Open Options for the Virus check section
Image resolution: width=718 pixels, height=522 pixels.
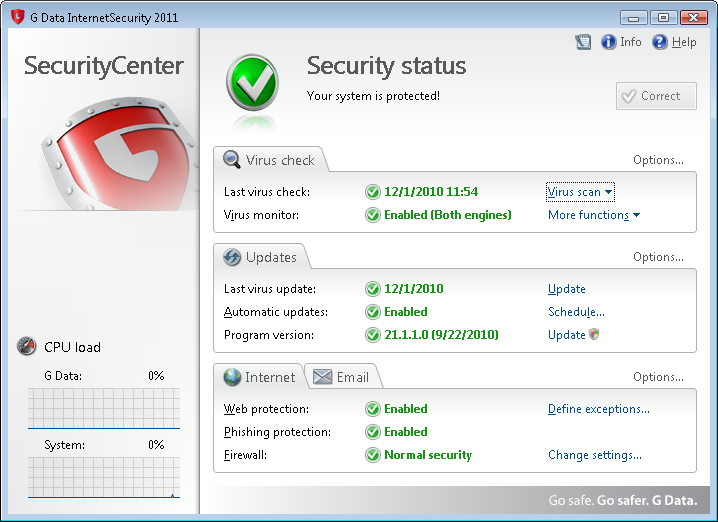[658, 160]
